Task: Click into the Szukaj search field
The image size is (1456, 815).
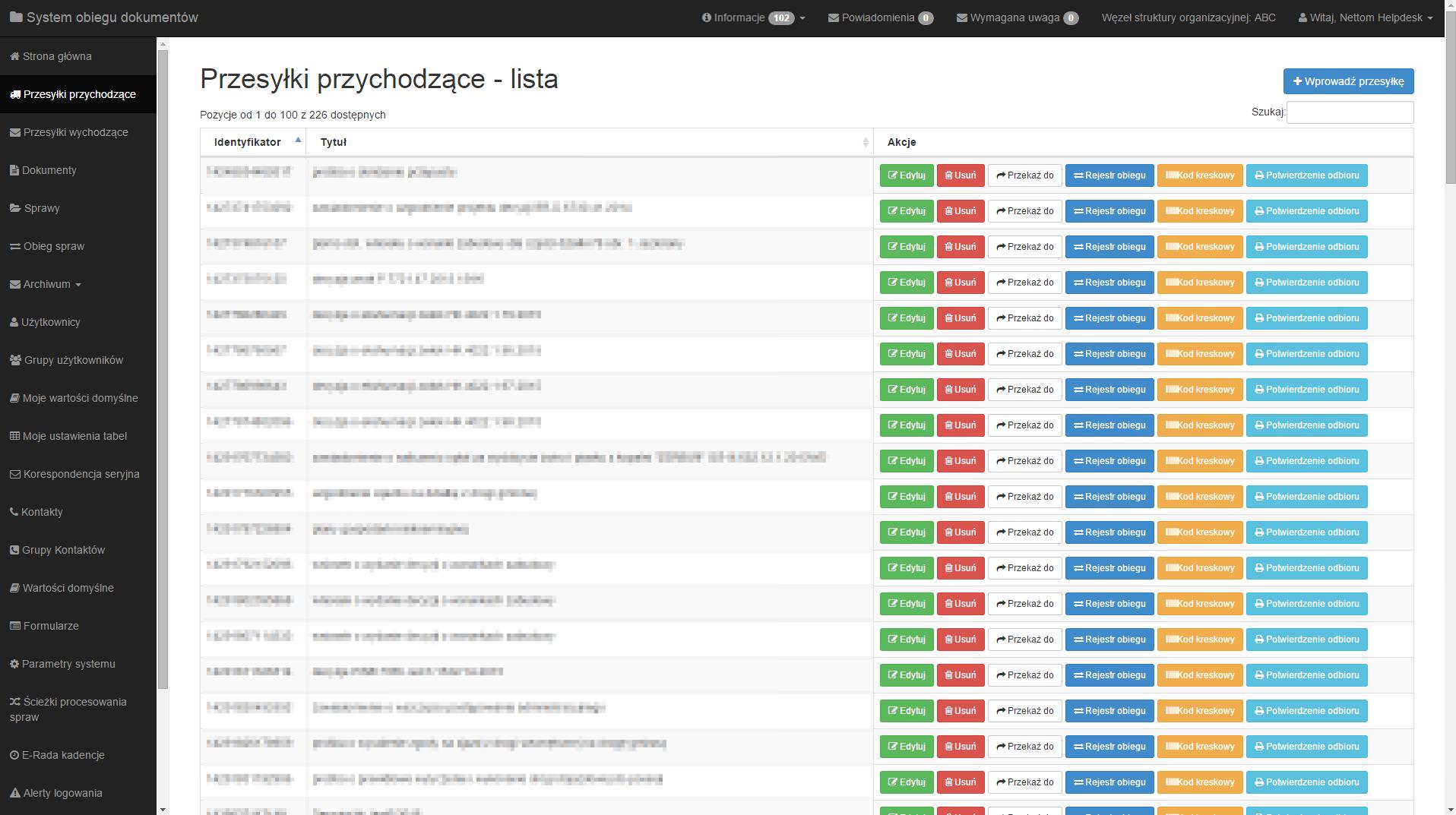Action: click(1350, 112)
